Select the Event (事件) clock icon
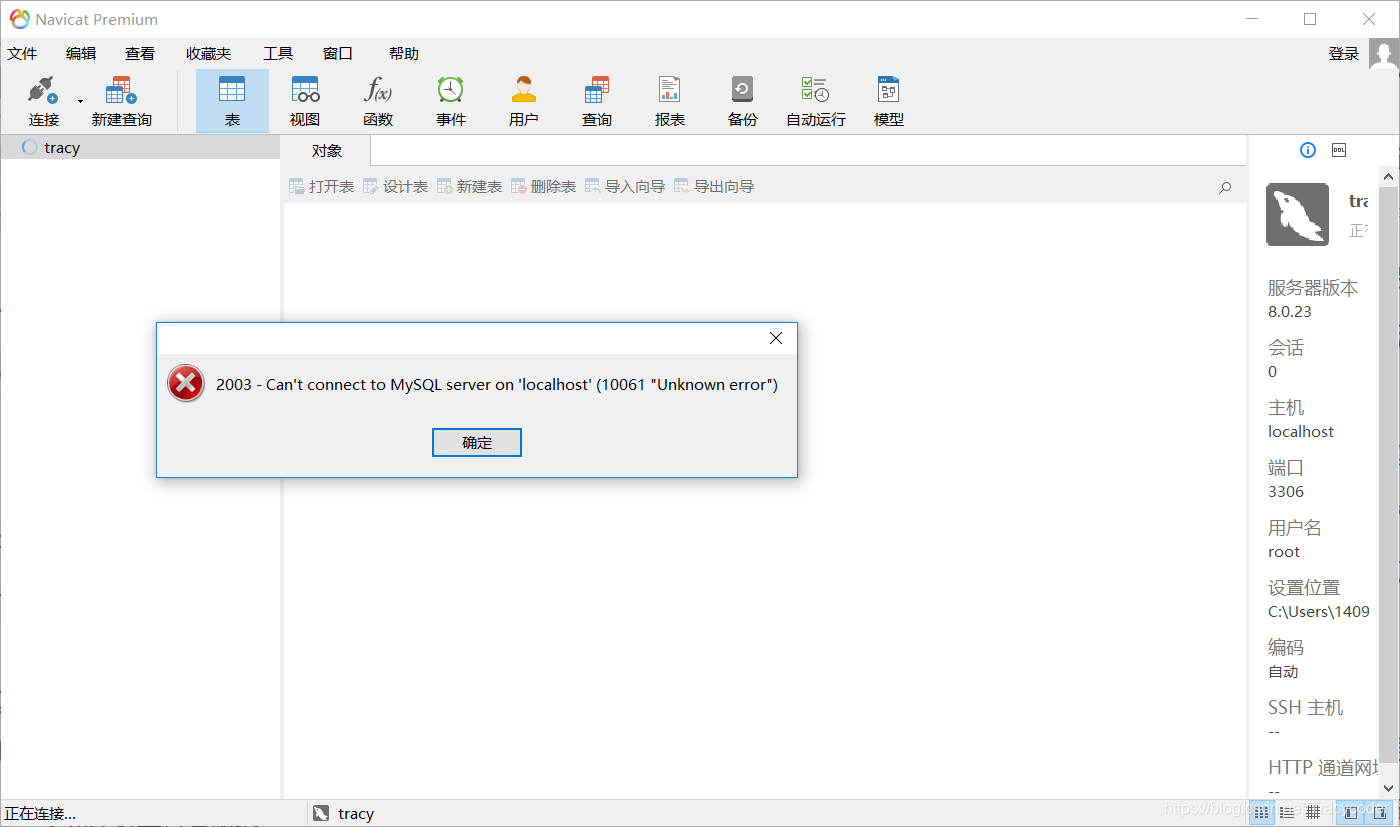 tap(451, 101)
